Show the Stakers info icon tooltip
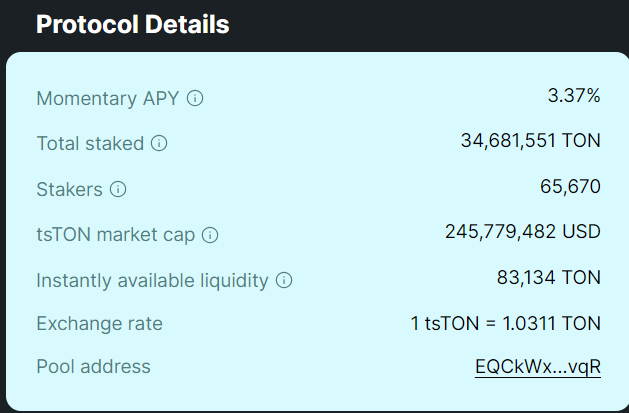Viewport: 629px width, 413px height. pyautogui.click(x=118, y=189)
